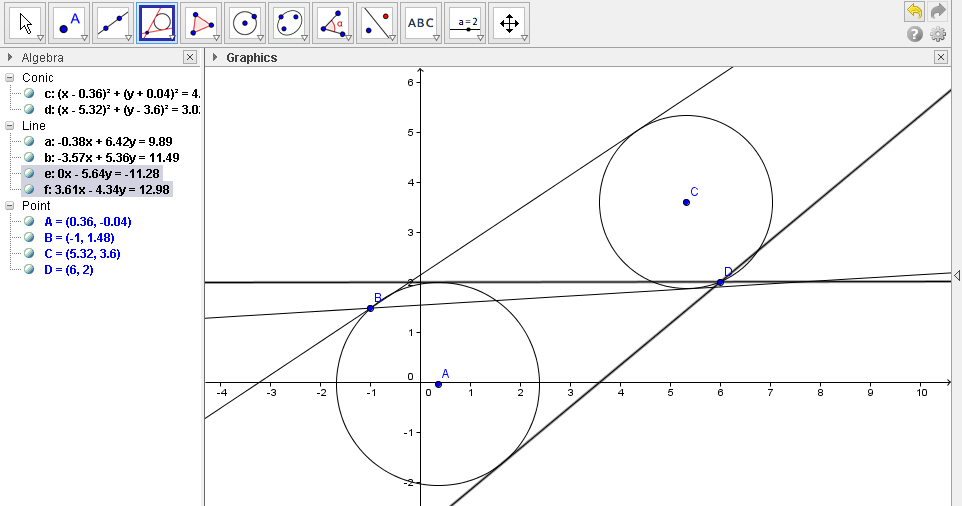Select the Move arrow tool
The width and height of the screenshot is (962, 506).
pos(25,23)
